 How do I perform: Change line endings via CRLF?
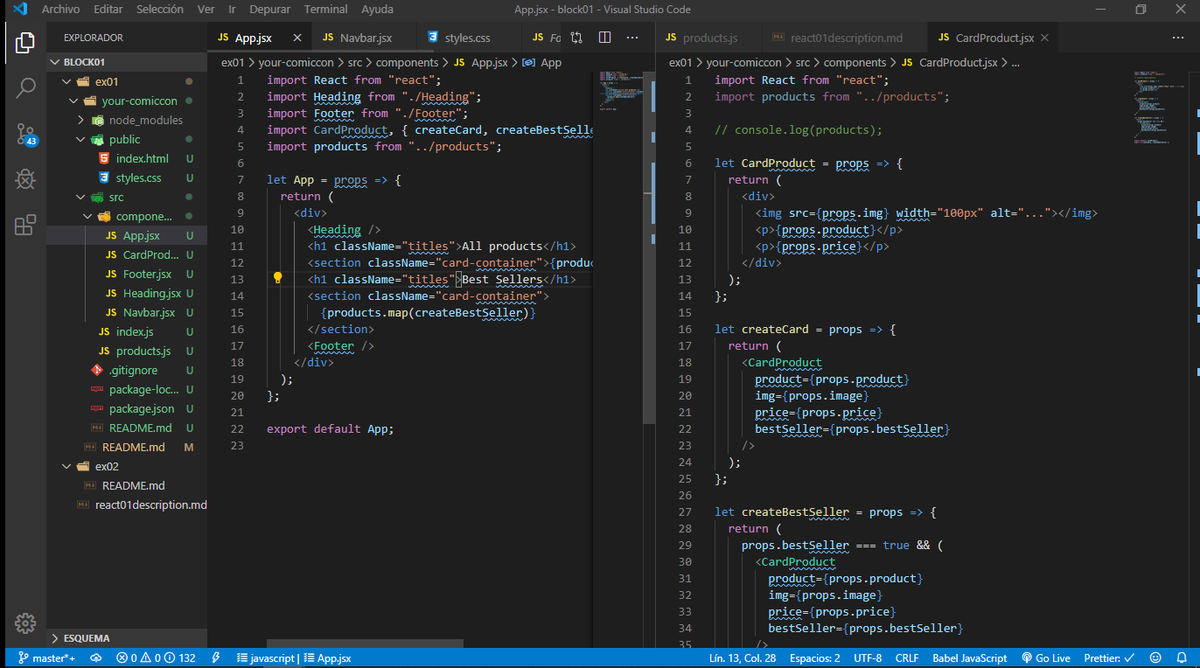point(907,658)
